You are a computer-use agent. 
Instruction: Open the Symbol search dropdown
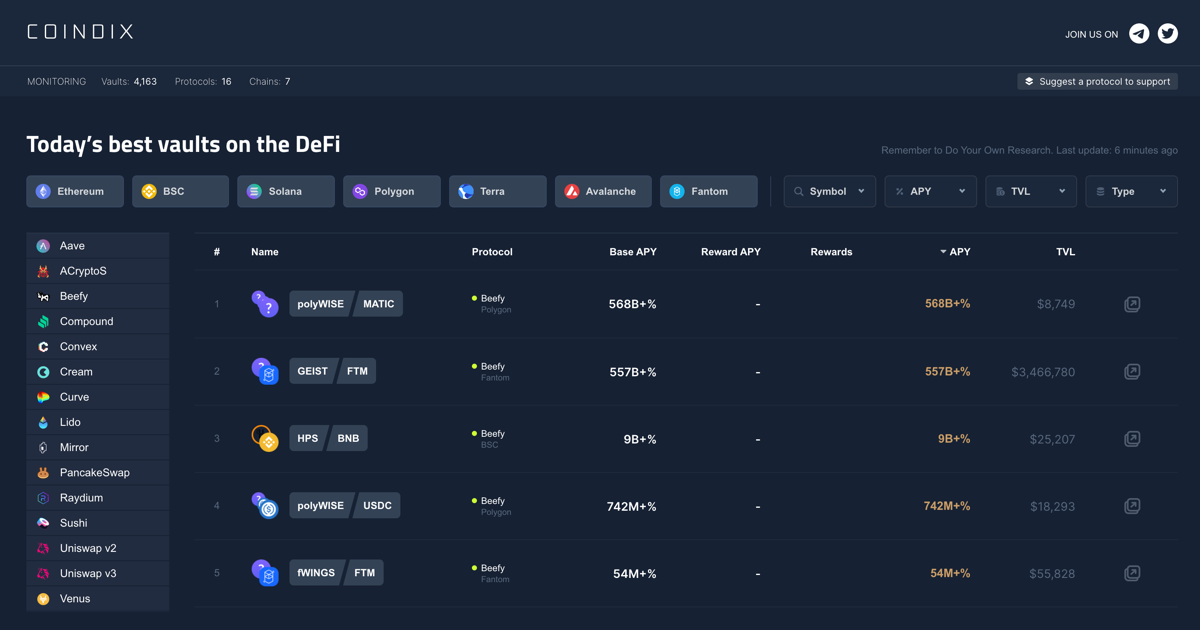pos(830,191)
